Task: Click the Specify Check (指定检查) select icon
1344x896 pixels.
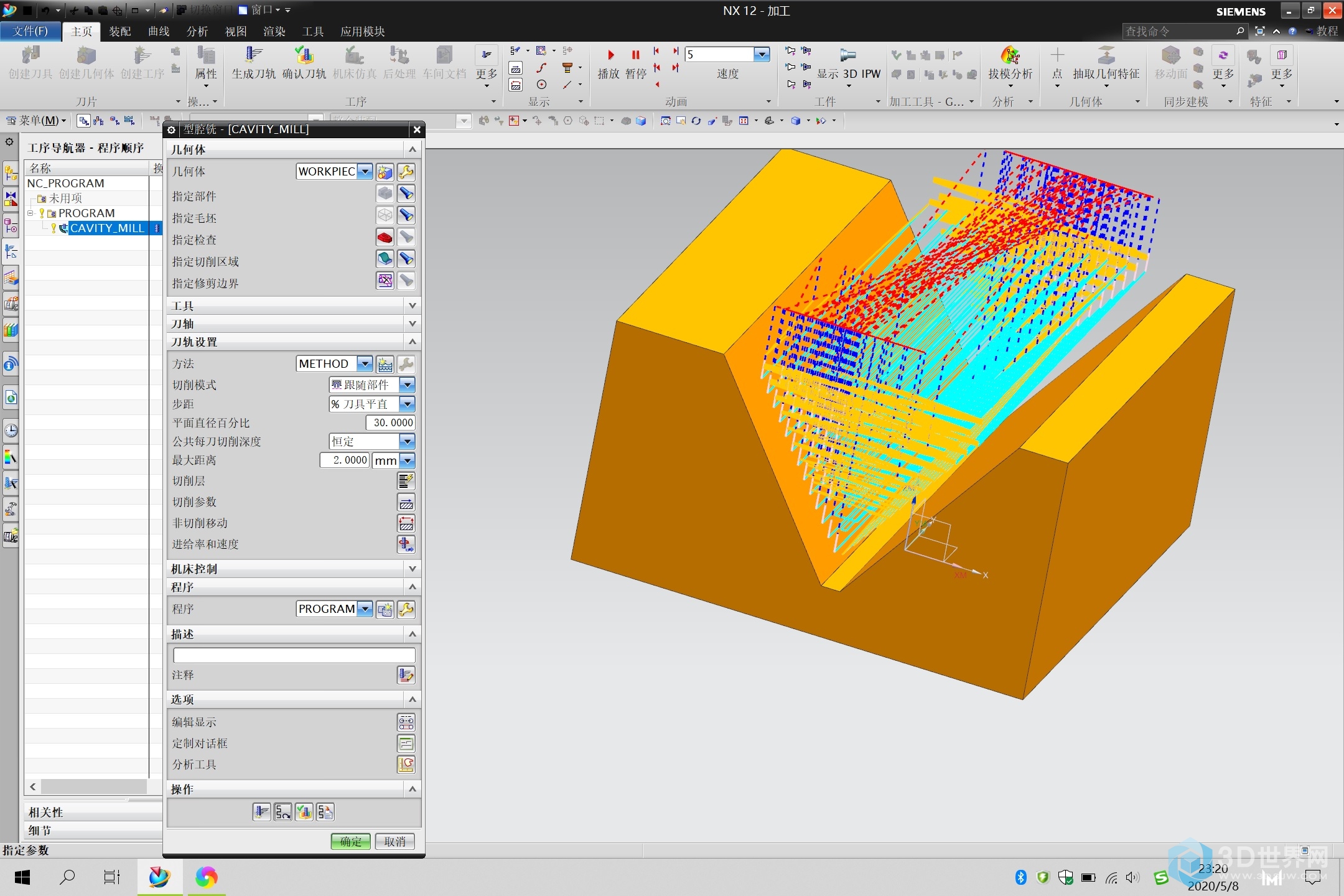Action: [x=385, y=237]
